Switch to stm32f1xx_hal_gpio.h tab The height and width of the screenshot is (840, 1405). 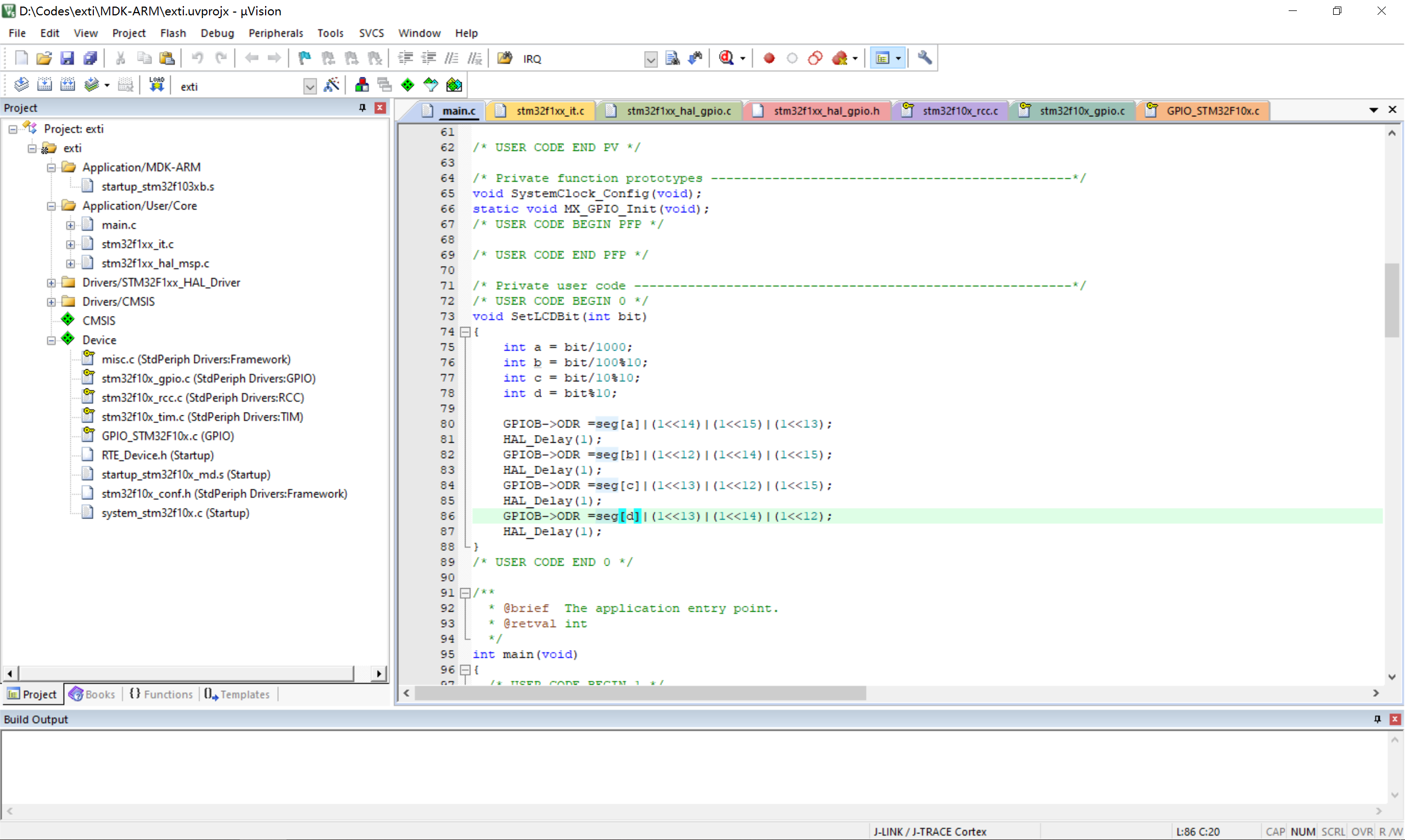coord(825,111)
